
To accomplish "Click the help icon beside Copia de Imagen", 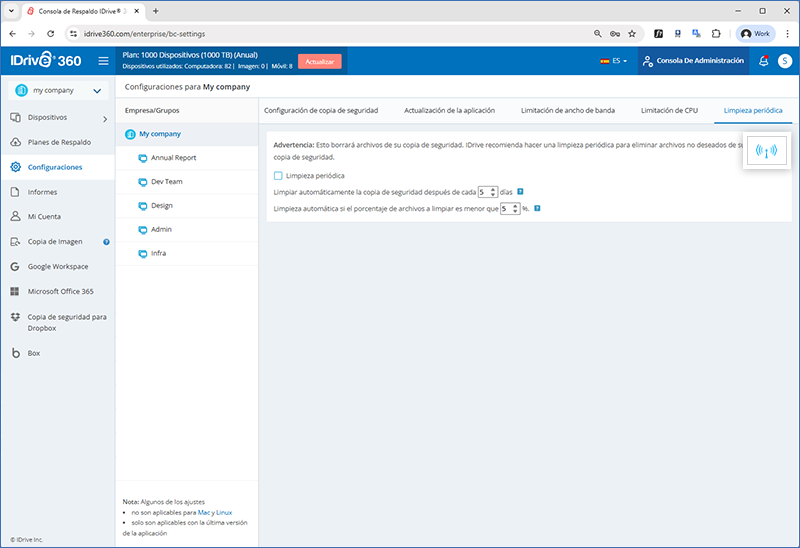I will tap(106, 241).
